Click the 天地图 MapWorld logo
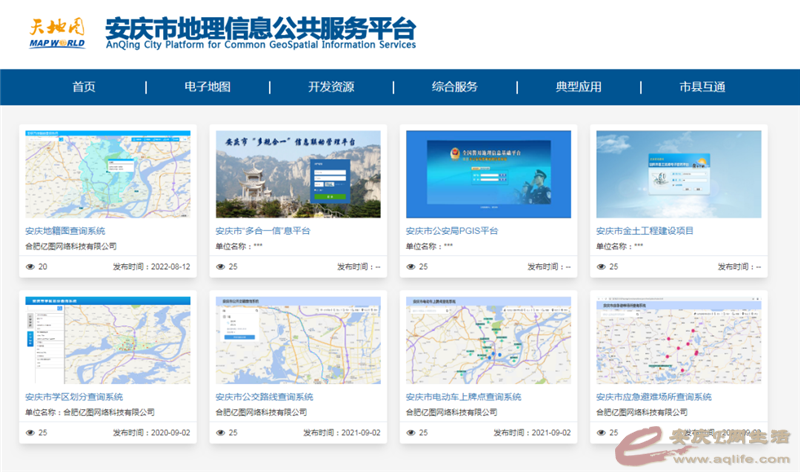 (x=56, y=32)
